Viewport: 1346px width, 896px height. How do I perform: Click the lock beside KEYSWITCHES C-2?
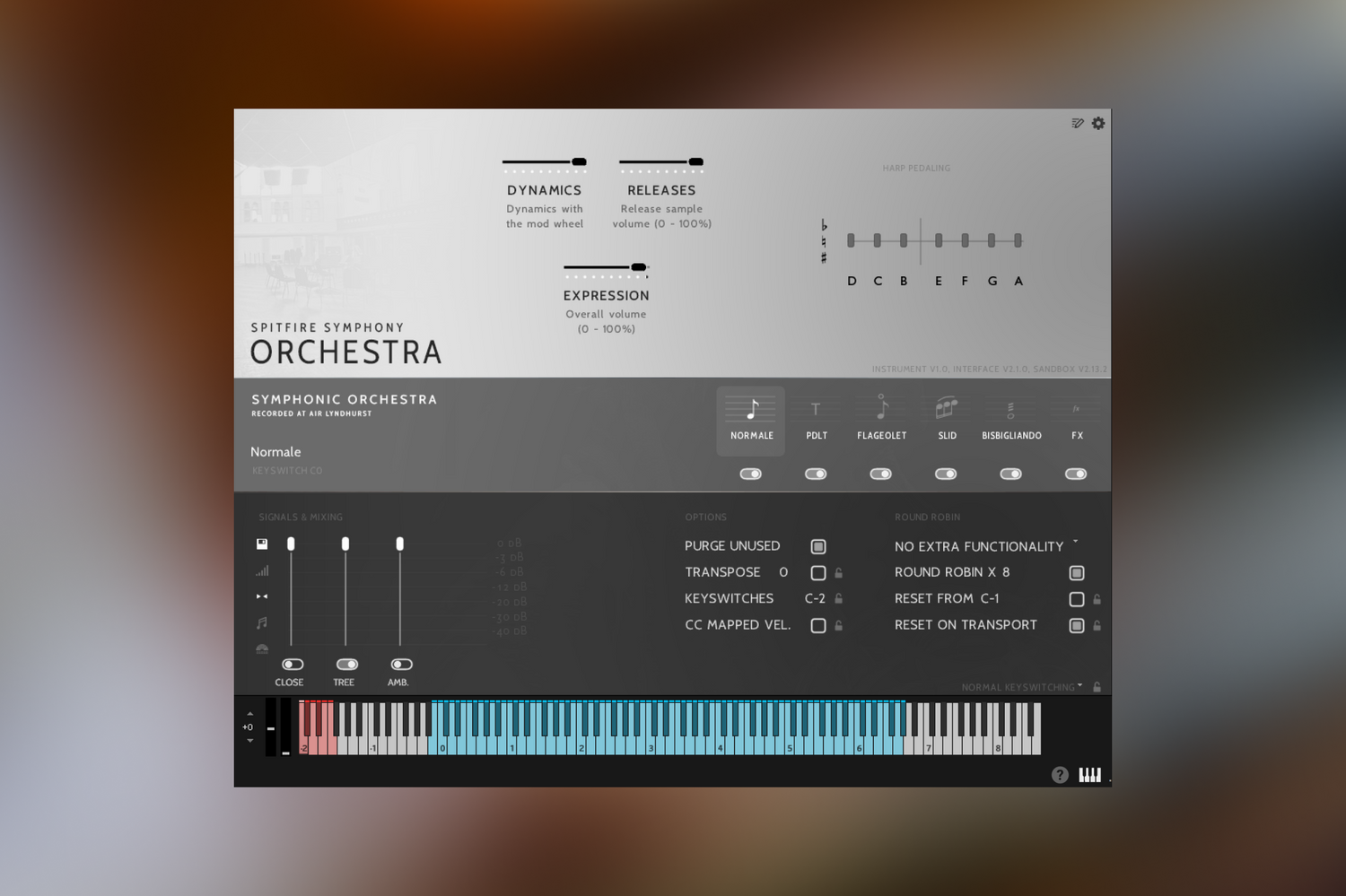point(839,598)
